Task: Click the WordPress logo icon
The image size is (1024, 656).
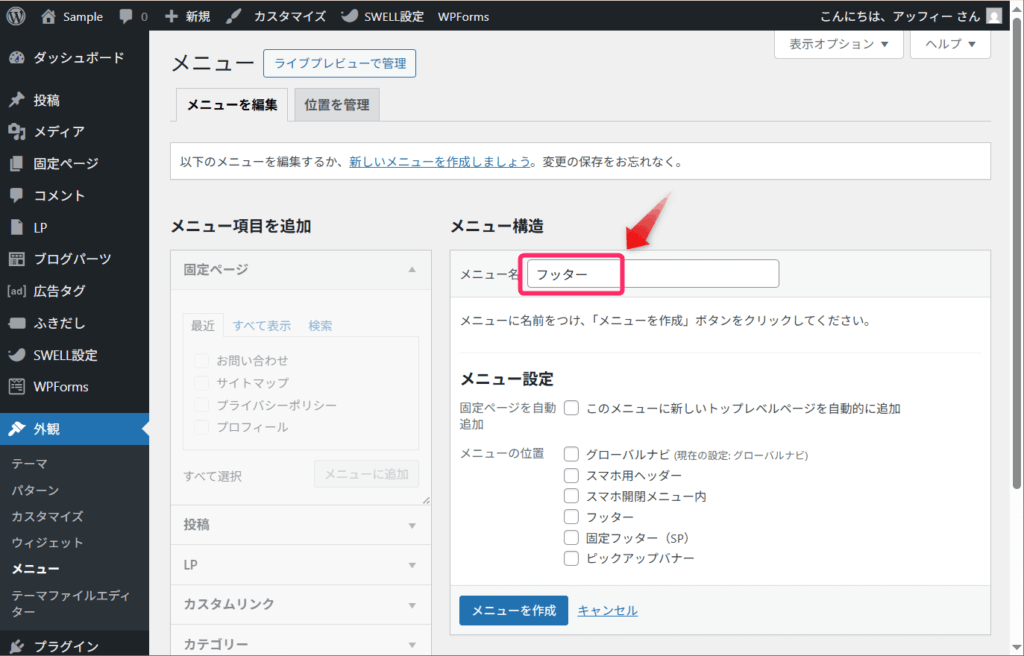Action: 16,16
